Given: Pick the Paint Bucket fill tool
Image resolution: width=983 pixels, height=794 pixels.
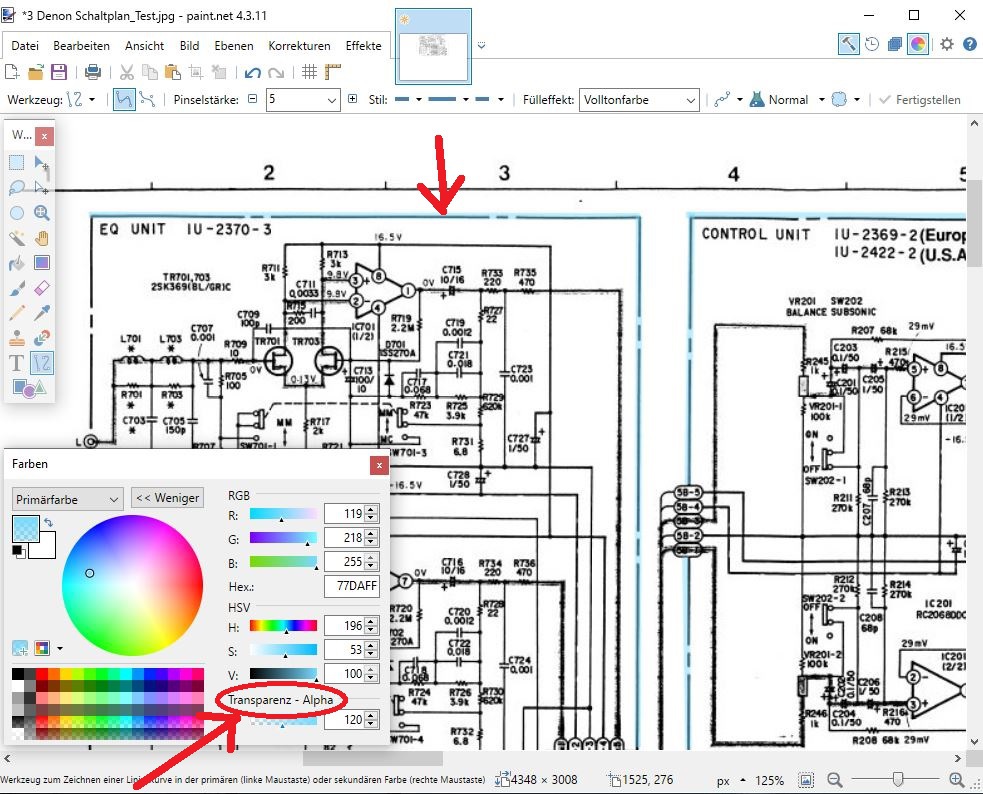Looking at the screenshot, I should [x=17, y=264].
